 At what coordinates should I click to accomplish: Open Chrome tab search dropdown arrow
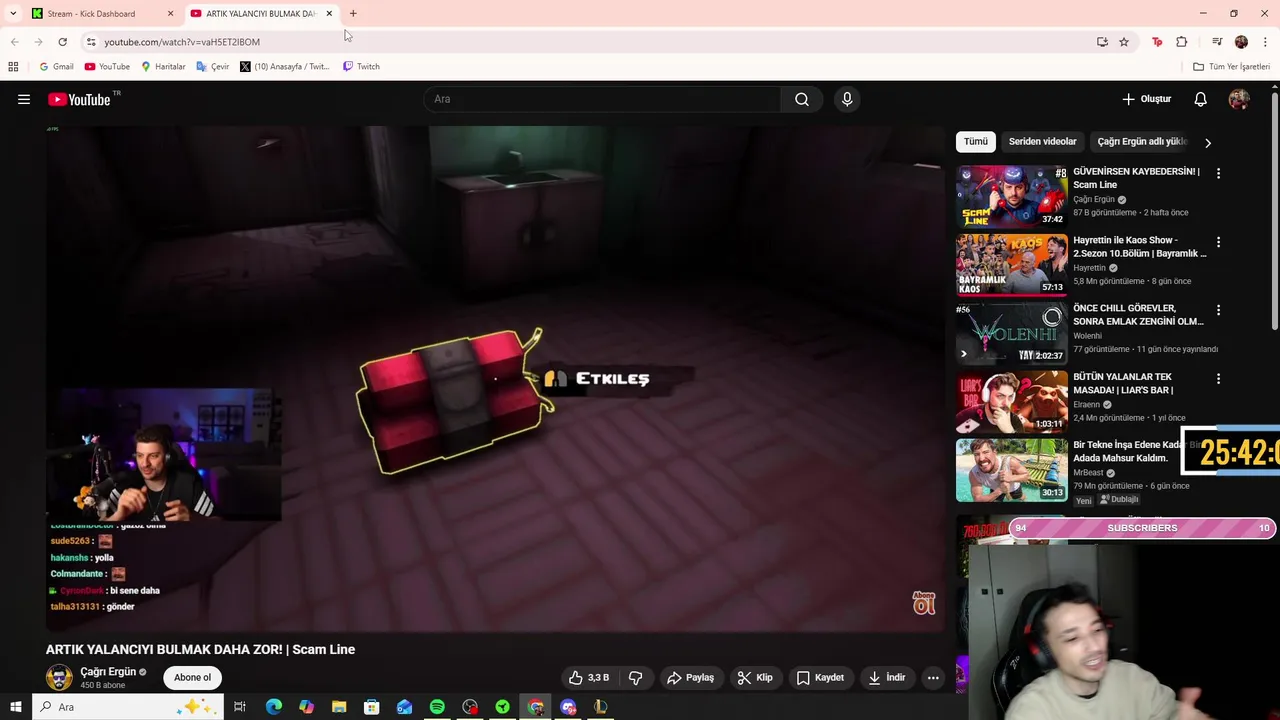tap(13, 14)
